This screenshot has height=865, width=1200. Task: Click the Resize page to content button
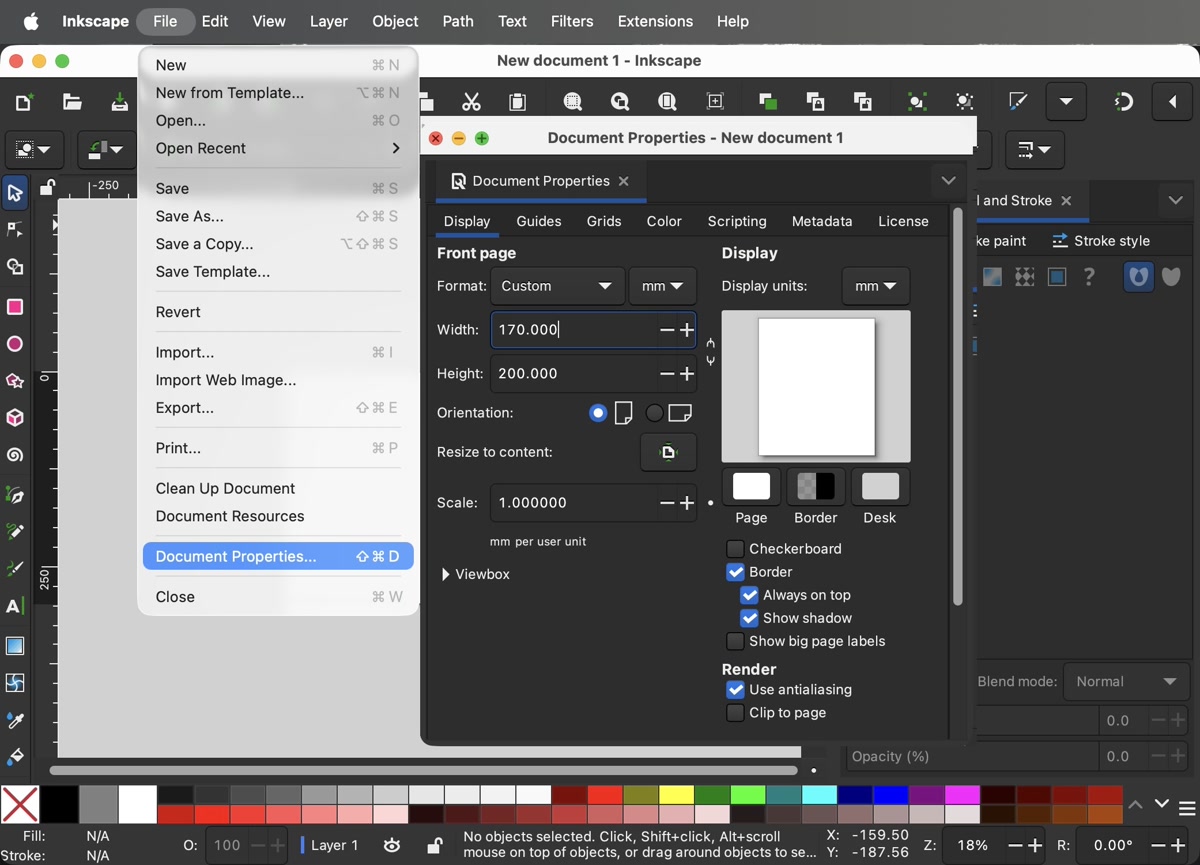[668, 452]
